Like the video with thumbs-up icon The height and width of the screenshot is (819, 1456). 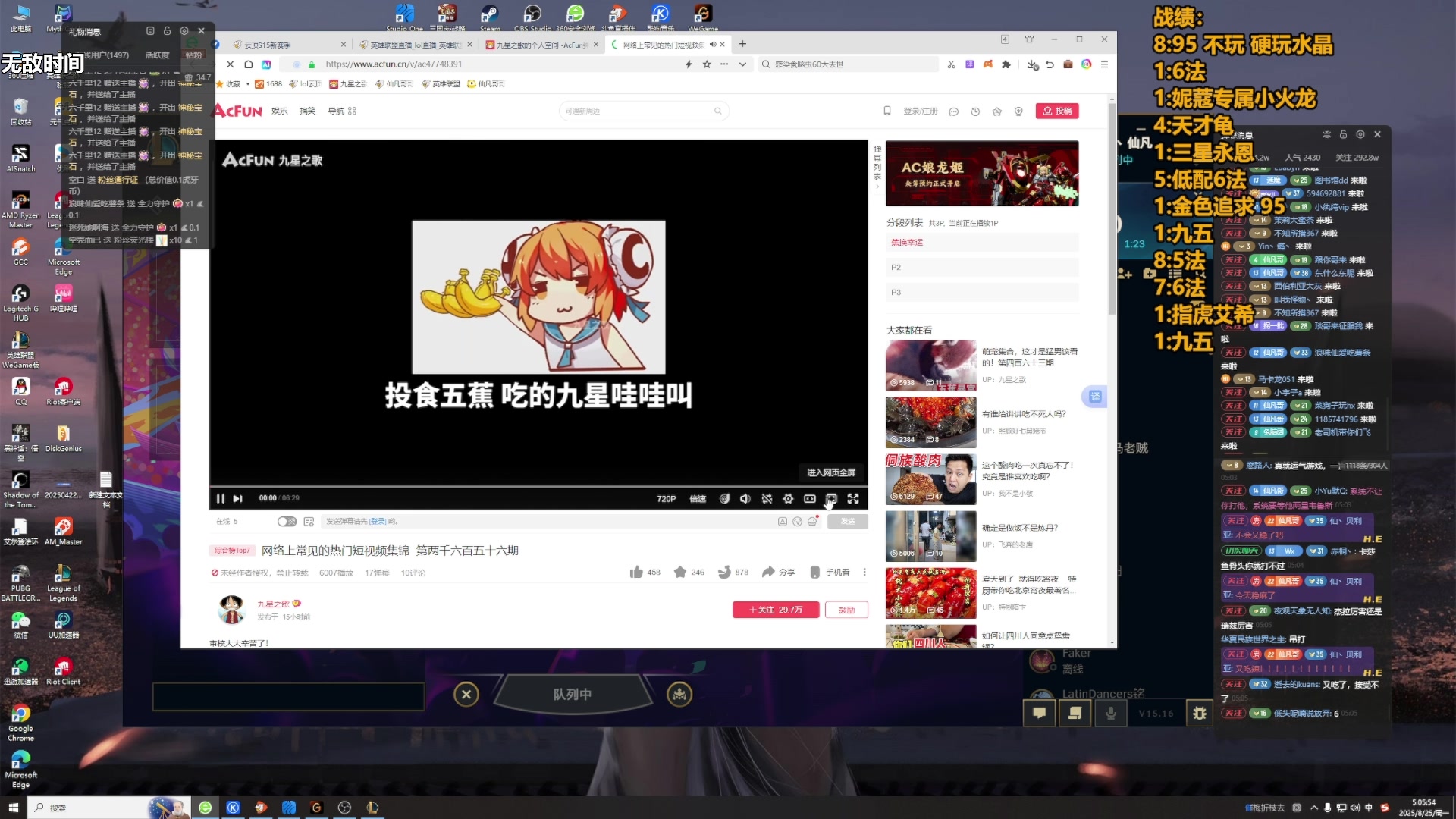point(636,572)
